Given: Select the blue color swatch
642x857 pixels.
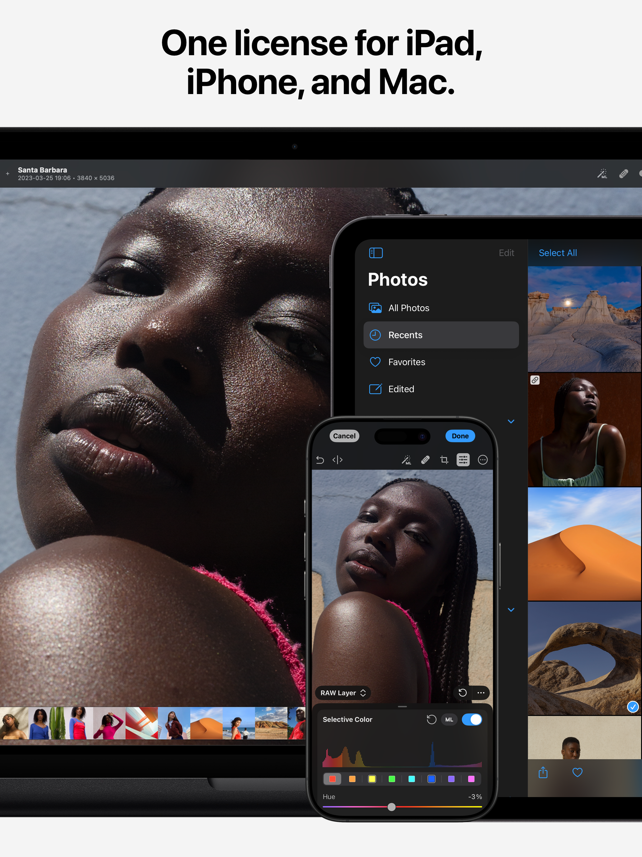Looking at the screenshot, I should pos(431,779).
